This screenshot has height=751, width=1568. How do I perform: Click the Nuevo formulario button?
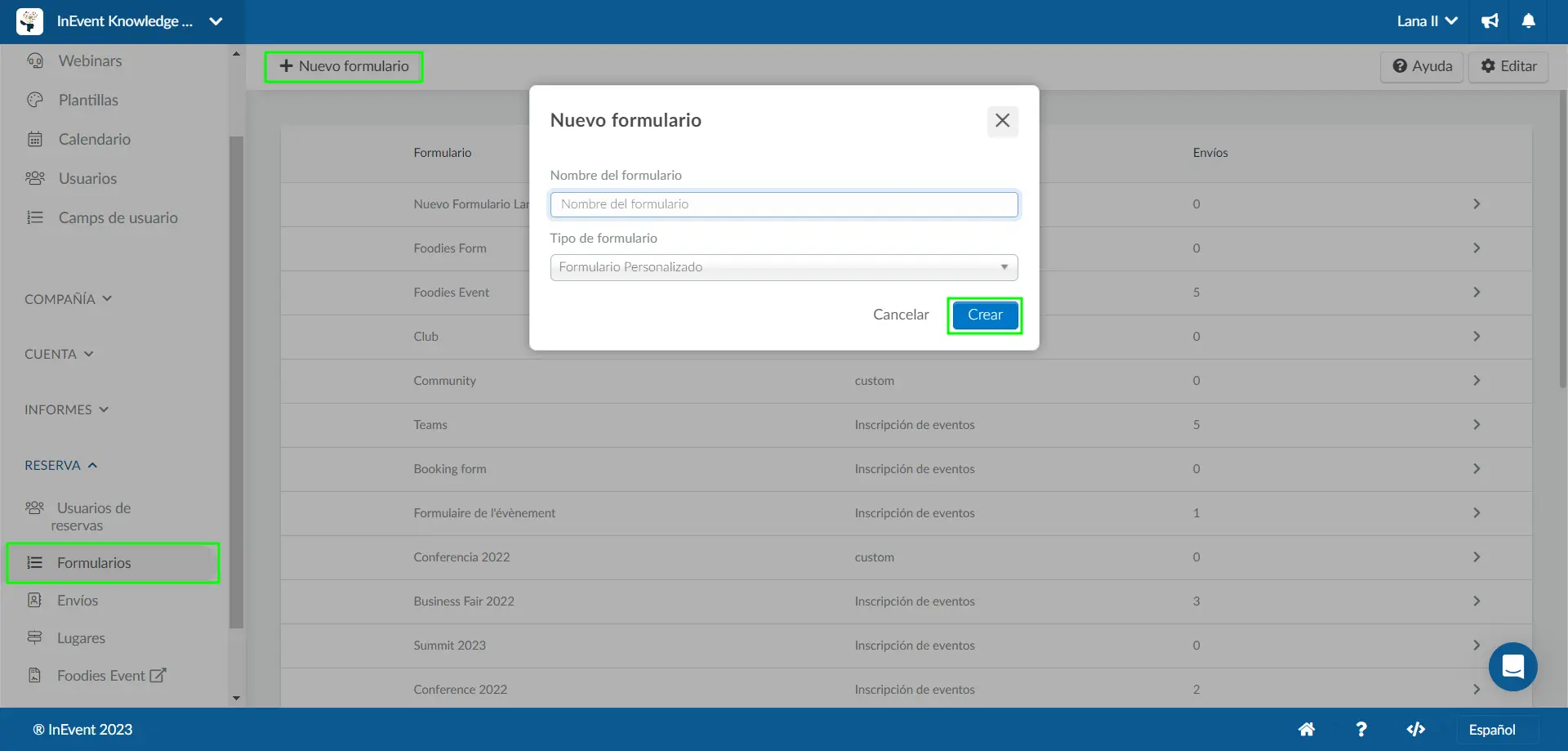click(344, 67)
